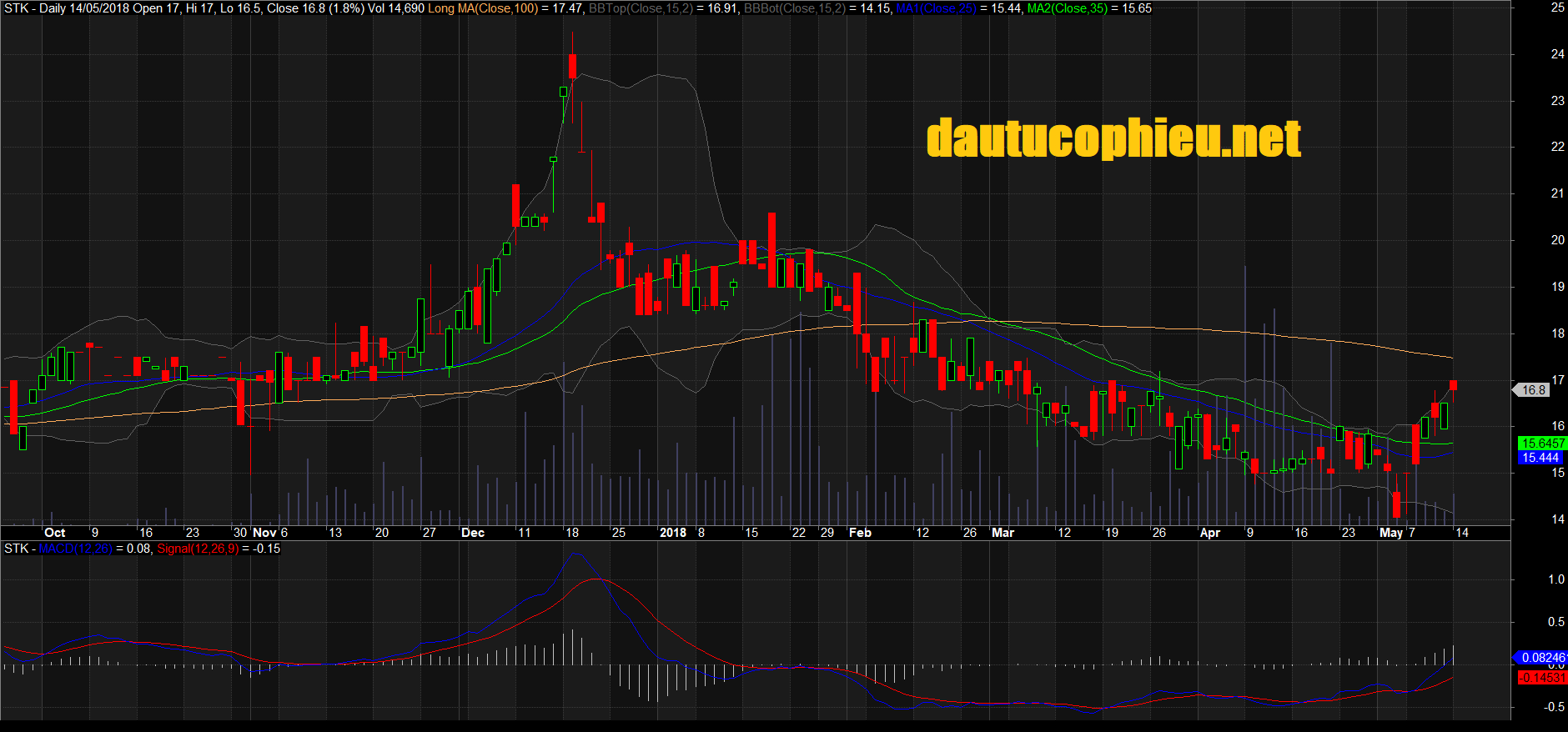Click the red Signal(12,26,9) label

198,549
